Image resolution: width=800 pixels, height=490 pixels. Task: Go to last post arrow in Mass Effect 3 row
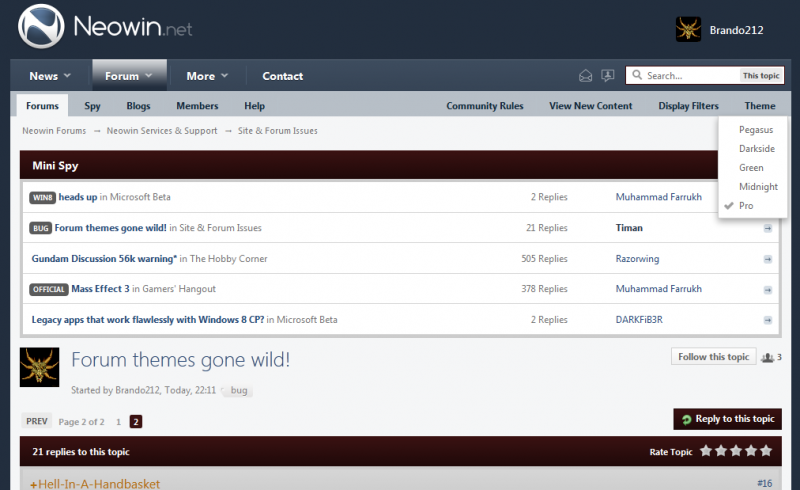[767, 290]
